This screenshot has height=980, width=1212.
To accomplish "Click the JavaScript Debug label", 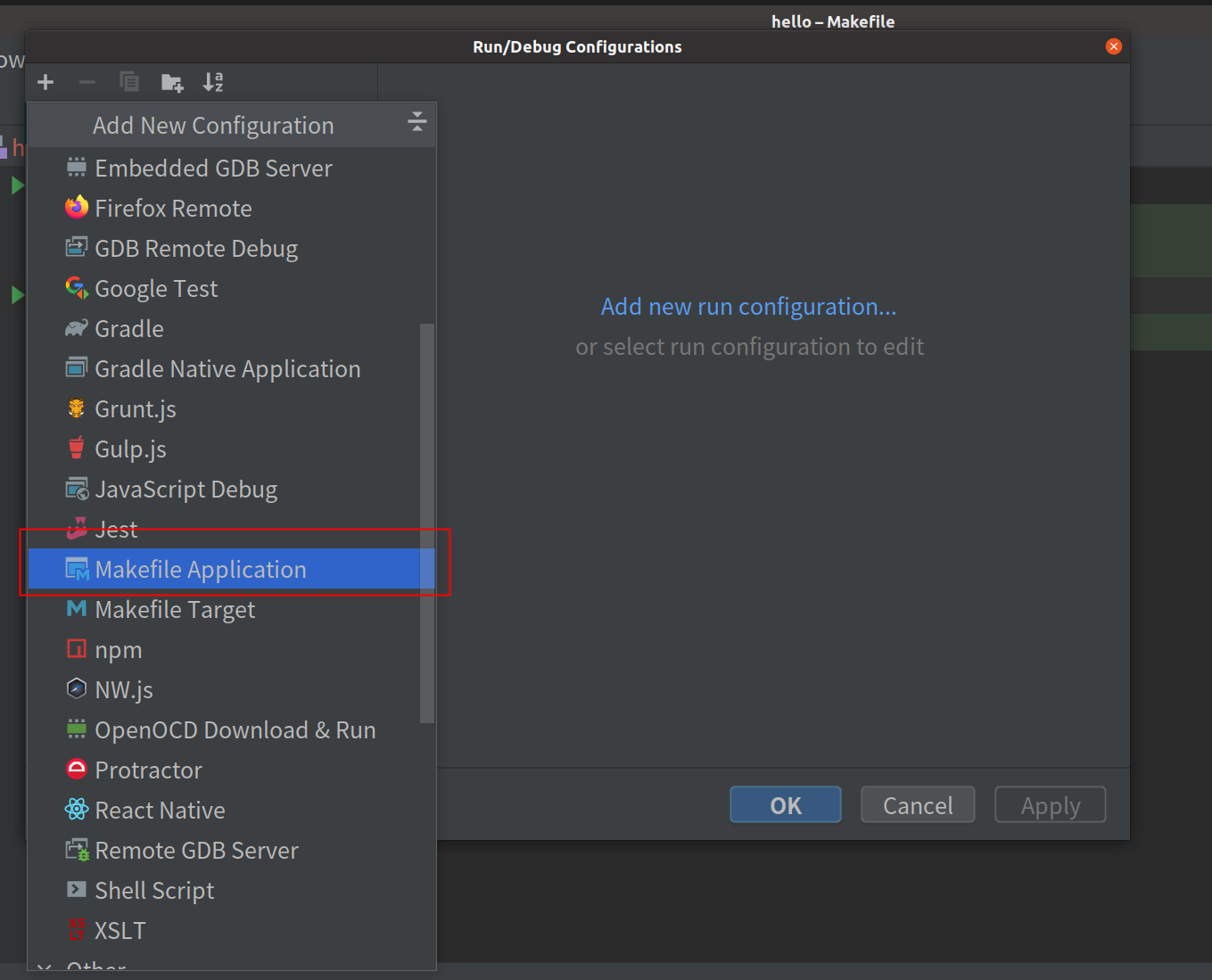I will pos(186,490).
